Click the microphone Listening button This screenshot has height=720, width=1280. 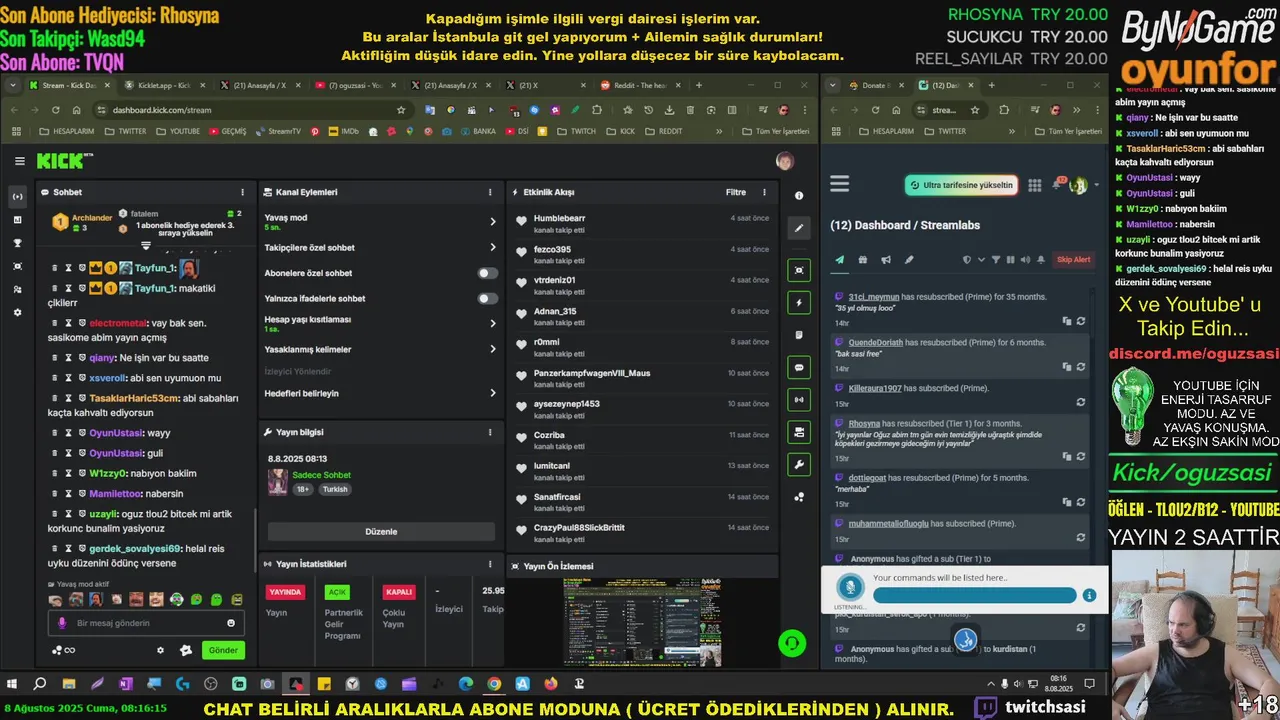click(850, 588)
